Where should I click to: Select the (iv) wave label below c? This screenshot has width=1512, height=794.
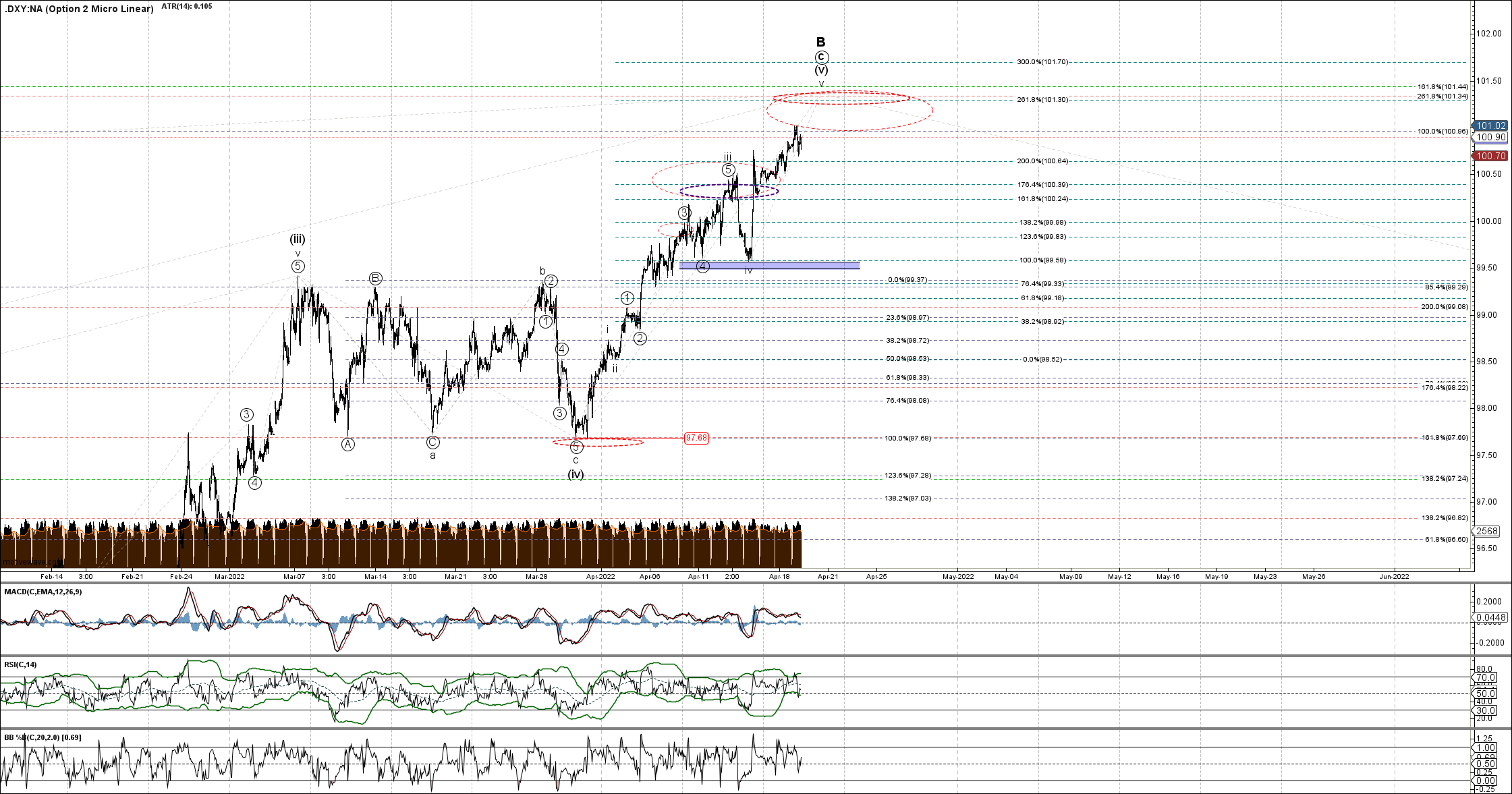coord(576,474)
